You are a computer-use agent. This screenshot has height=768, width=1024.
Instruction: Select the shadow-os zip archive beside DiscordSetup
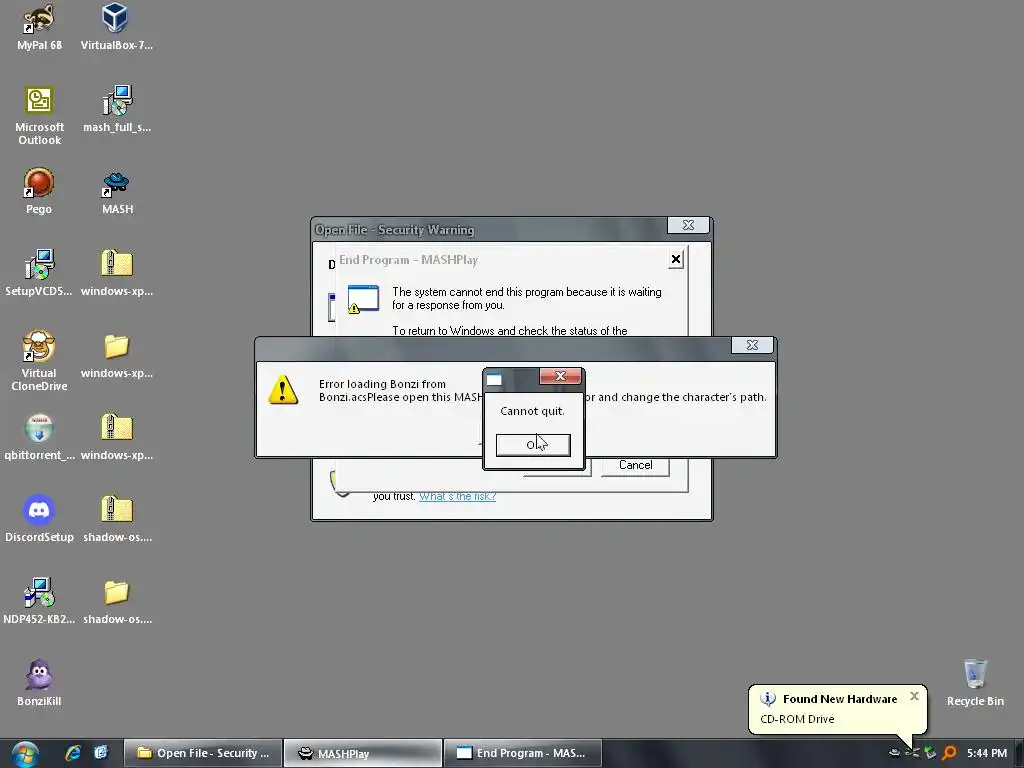(117, 519)
